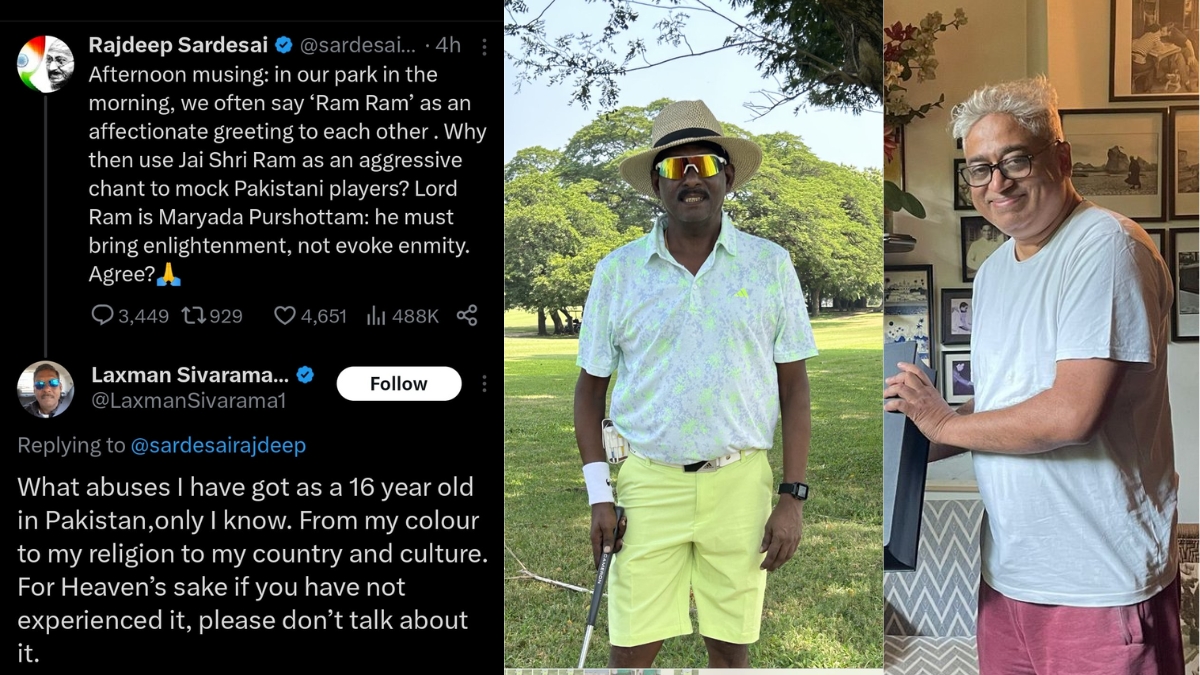Open Laxman Sivaramakrishnan's profile avatar
This screenshot has width=1200, height=675.
[45, 389]
